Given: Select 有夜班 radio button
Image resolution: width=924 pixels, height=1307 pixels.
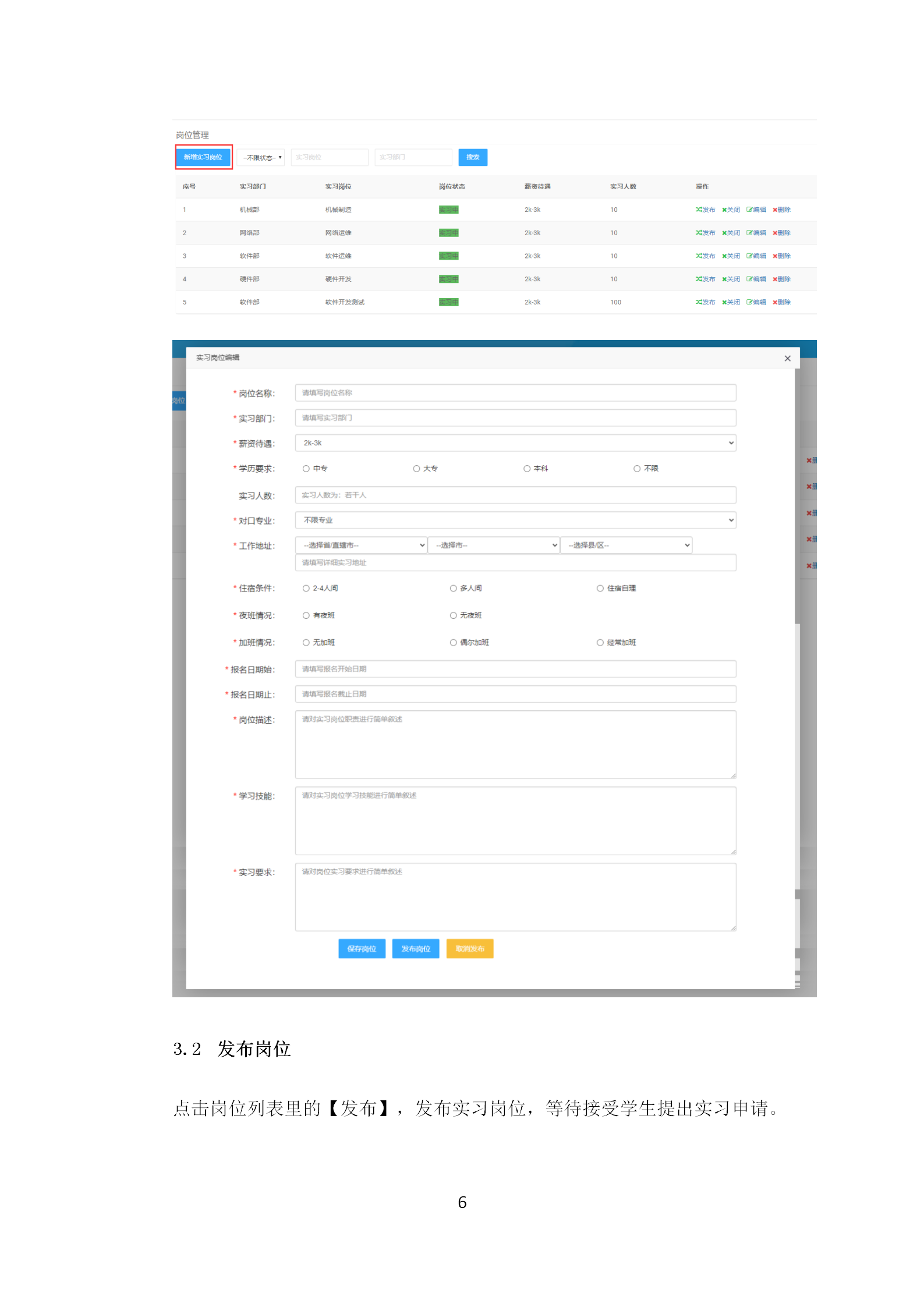Looking at the screenshot, I should [306, 615].
